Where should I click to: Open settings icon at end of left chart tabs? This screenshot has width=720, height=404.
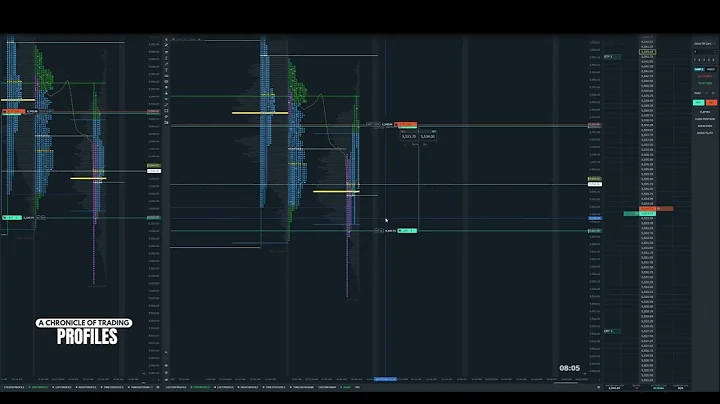(158, 387)
